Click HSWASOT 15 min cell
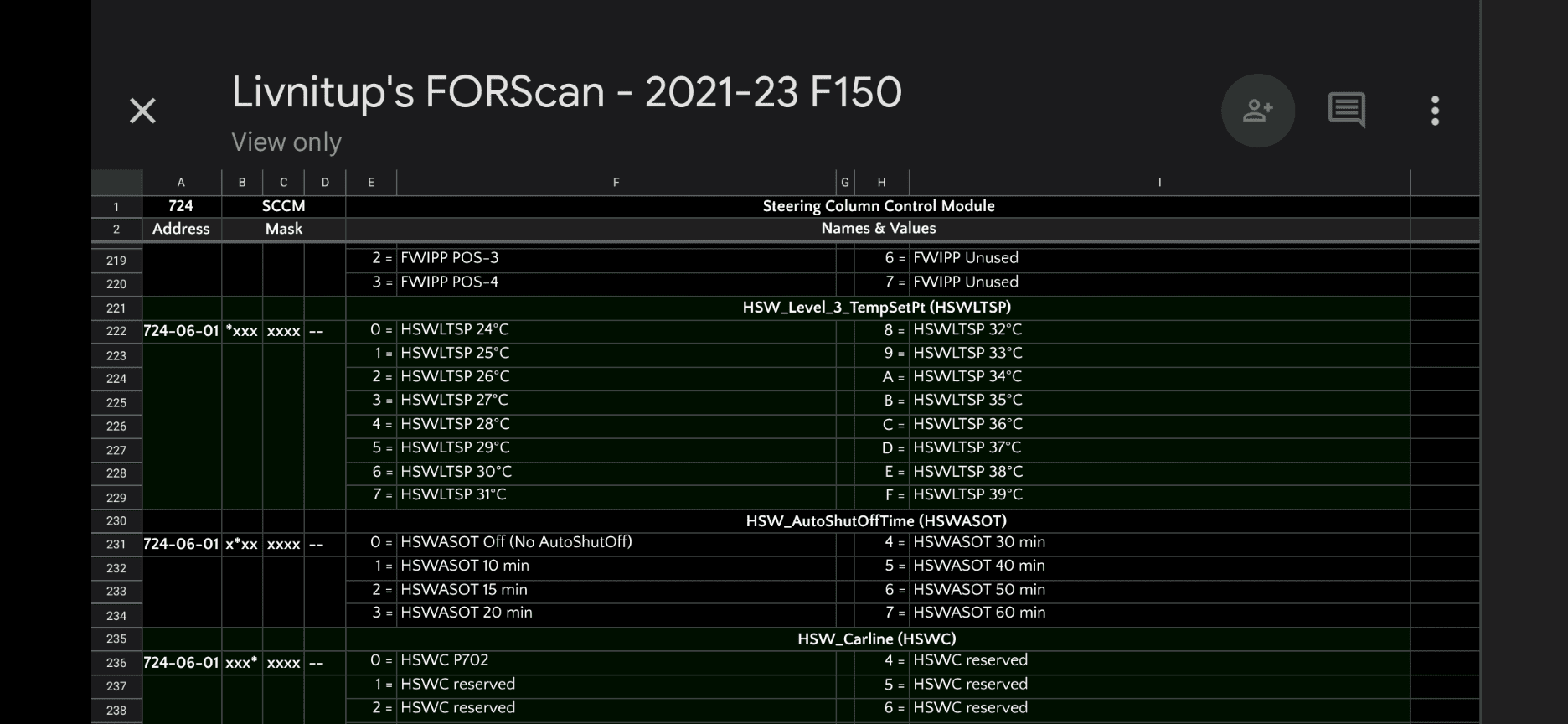Screen dimensions: 1568x724 pyautogui.click(x=616, y=590)
